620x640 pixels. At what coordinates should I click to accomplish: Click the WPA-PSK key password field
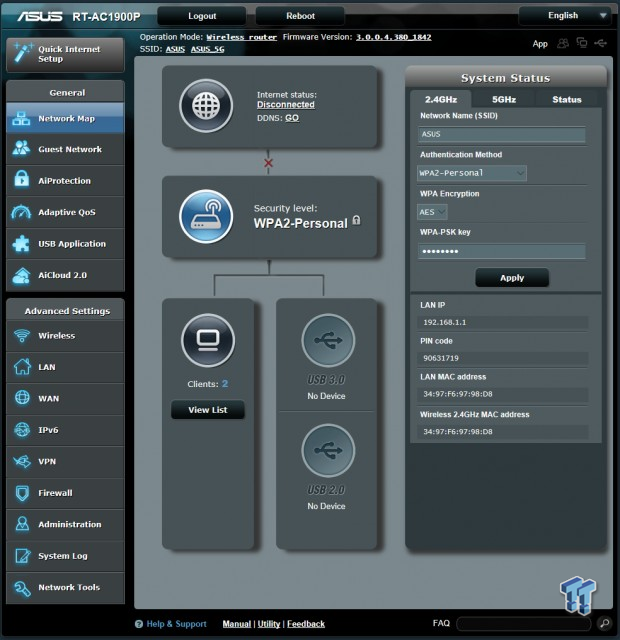pos(502,251)
